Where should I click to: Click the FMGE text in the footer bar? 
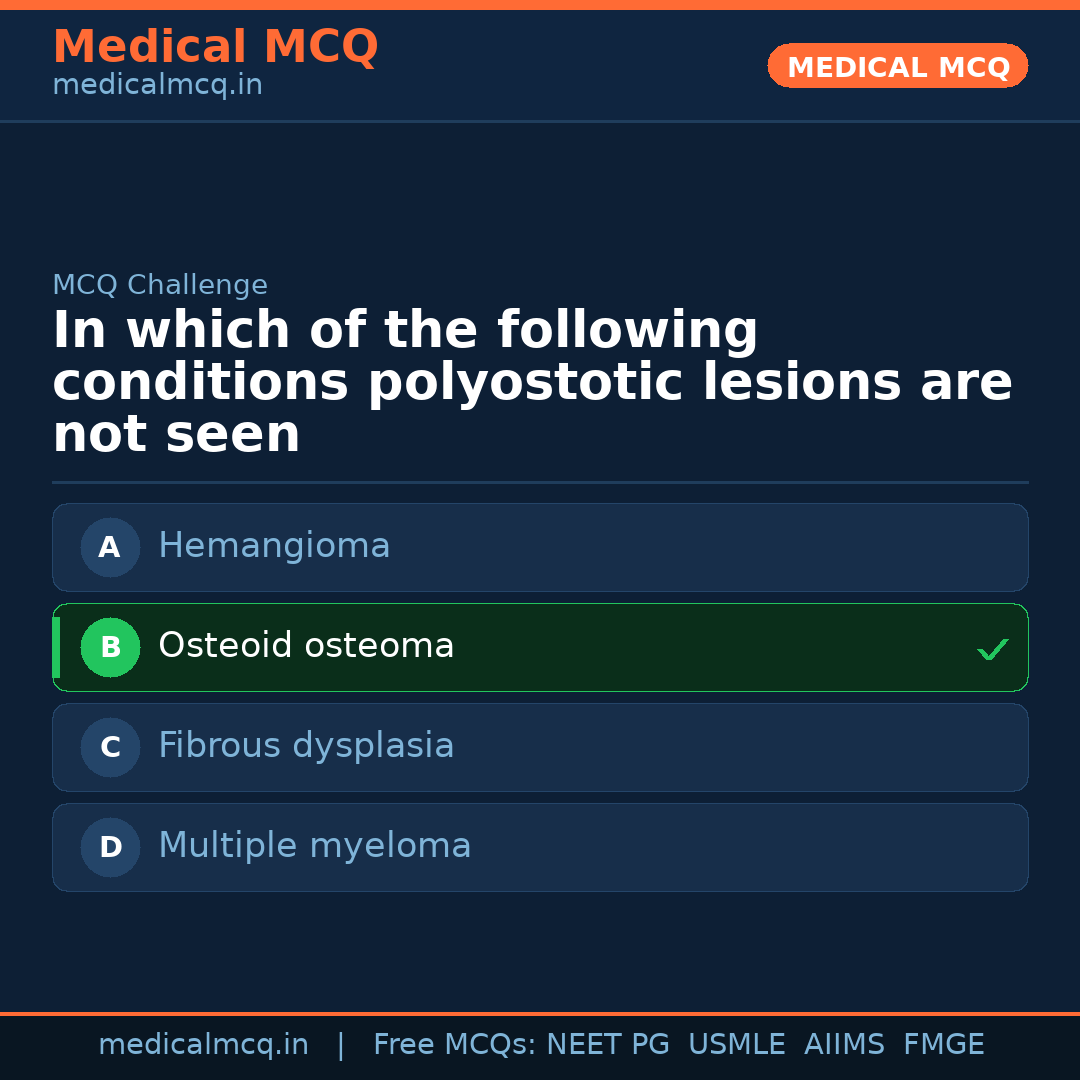tap(943, 1044)
